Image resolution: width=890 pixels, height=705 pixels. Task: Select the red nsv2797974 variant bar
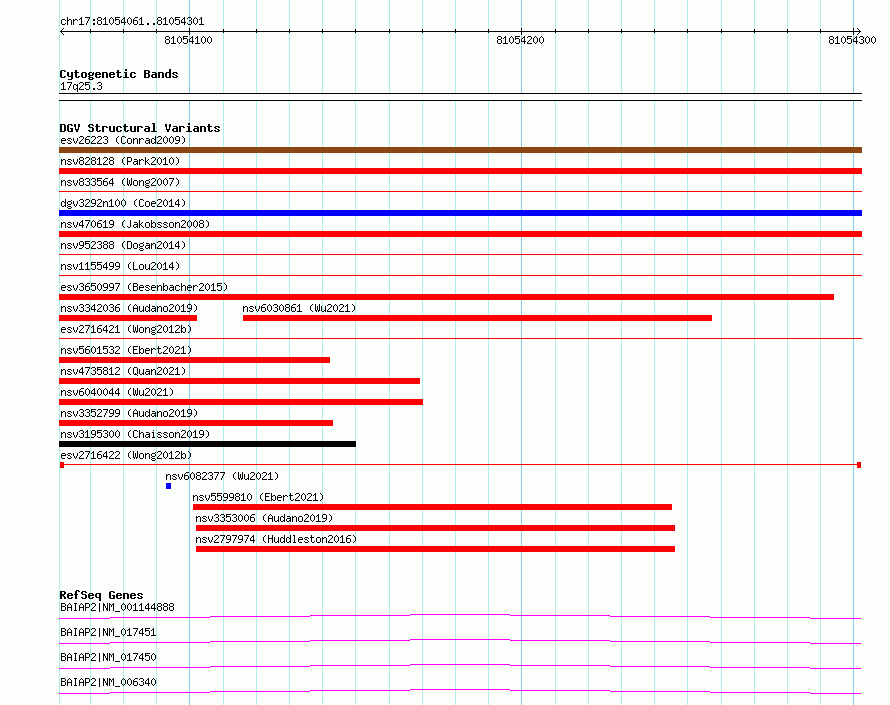click(x=435, y=549)
